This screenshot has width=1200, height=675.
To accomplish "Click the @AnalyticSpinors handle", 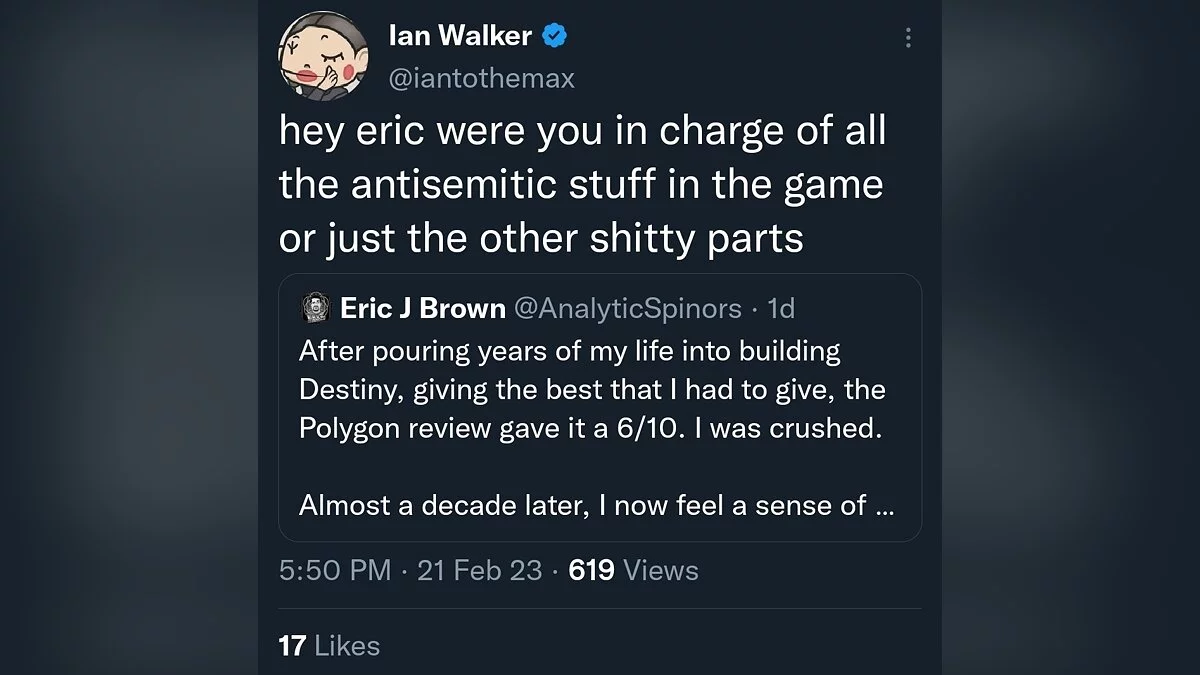I will coord(628,309).
